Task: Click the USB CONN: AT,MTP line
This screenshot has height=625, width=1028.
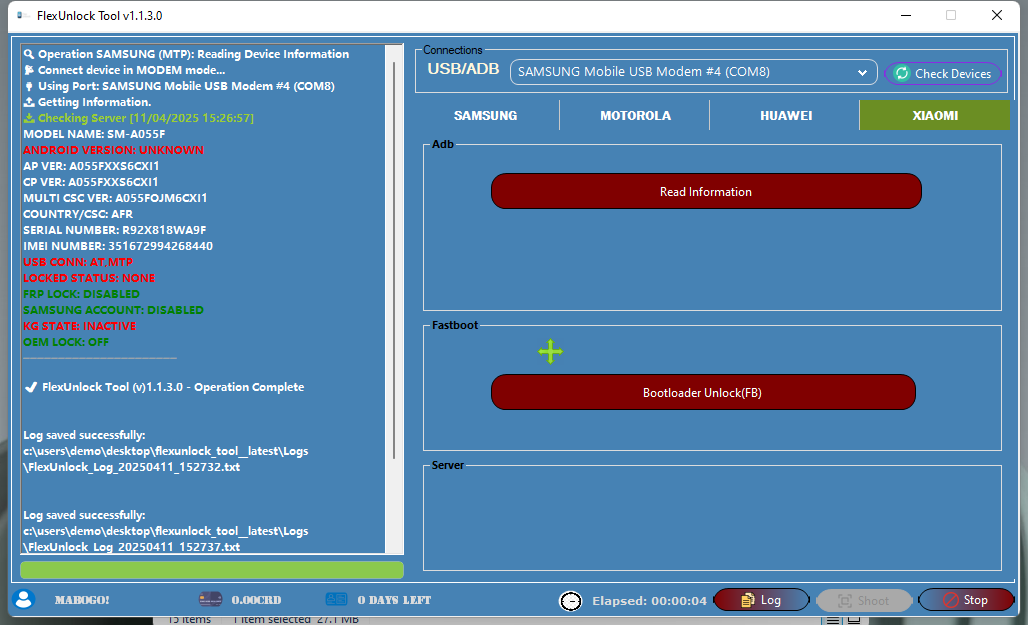Action: 78,262
